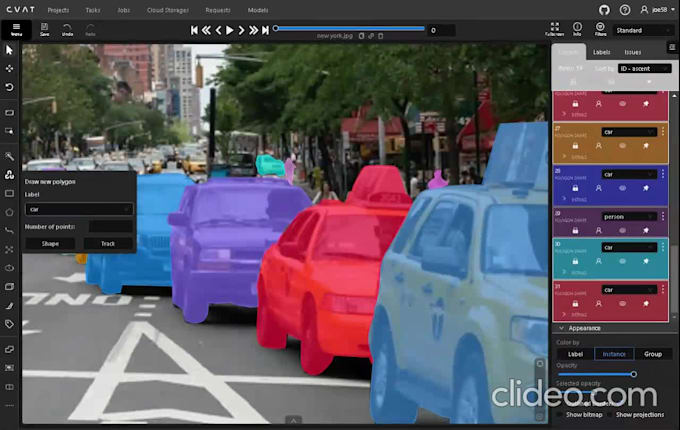Open the sort by ID - ascent dropdown
Screen dimensions: 680x430
pyautogui.click(x=644, y=68)
